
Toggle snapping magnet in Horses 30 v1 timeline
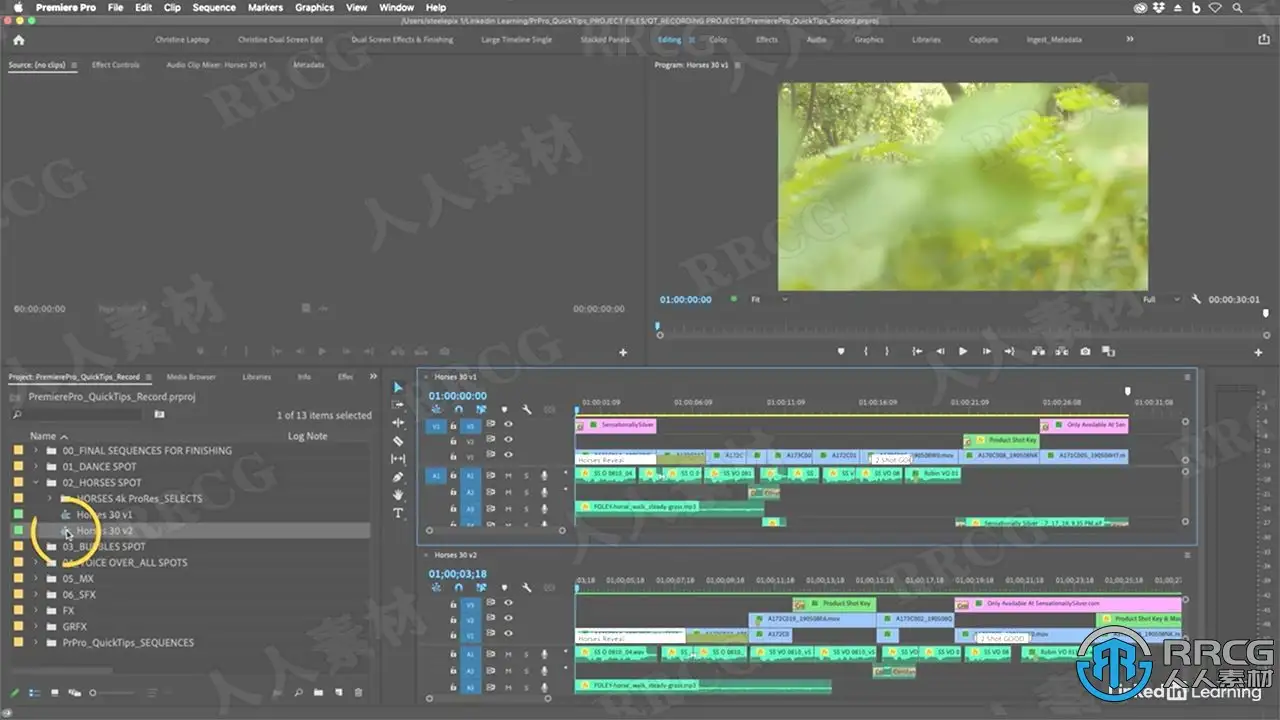tap(458, 409)
